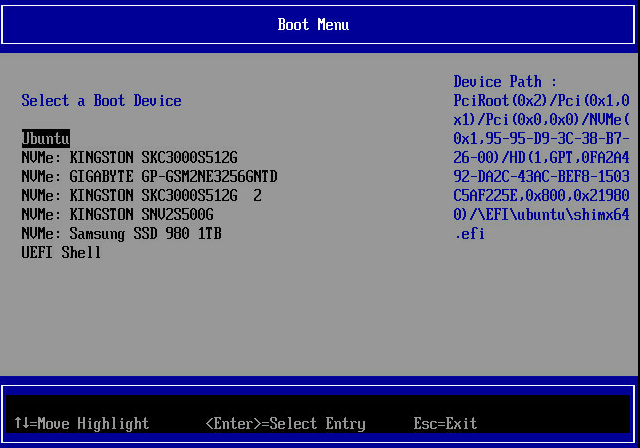Select NVMe GIGABYTE GP-GSM2NE3256GNTD boot device
The width and height of the screenshot is (640, 448).
coord(149,177)
